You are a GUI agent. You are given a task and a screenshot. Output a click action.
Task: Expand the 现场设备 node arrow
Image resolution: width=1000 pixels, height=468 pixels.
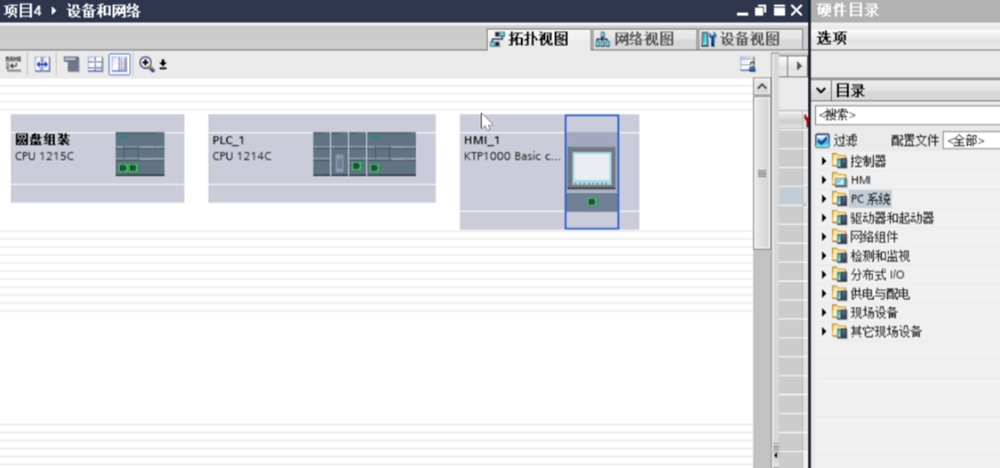pos(824,313)
